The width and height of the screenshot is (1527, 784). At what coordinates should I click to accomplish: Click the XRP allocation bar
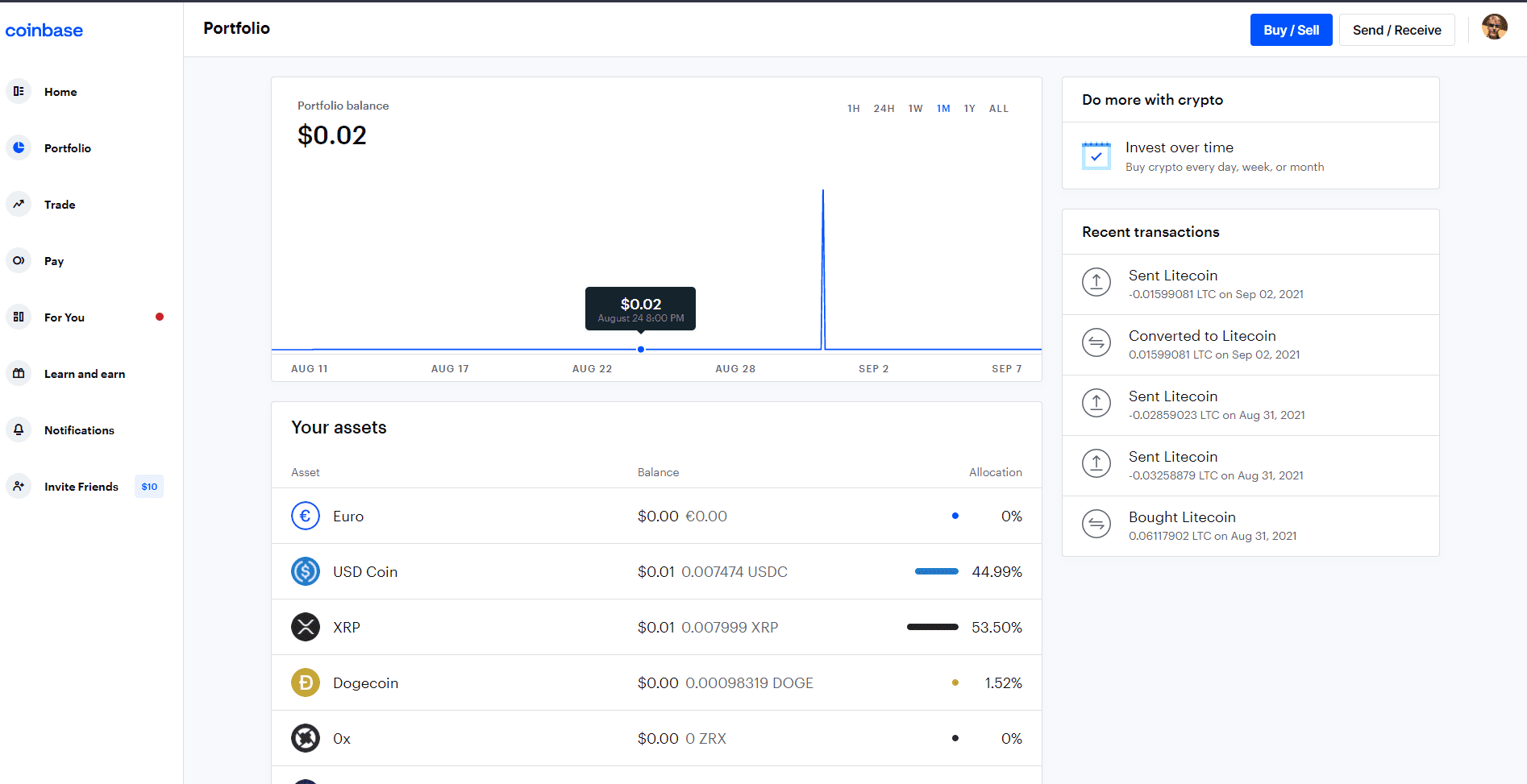click(x=933, y=627)
